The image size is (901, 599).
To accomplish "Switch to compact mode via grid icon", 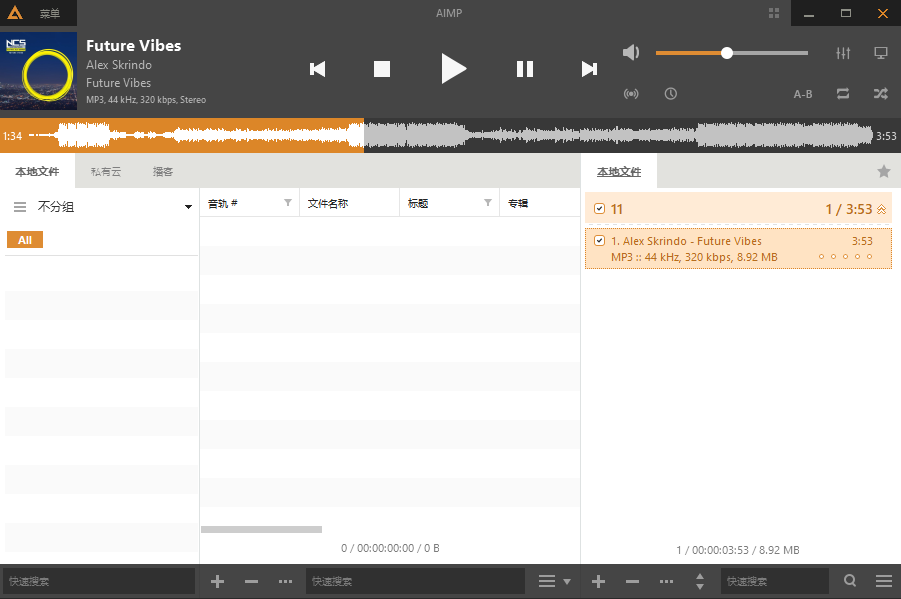I will [x=774, y=13].
